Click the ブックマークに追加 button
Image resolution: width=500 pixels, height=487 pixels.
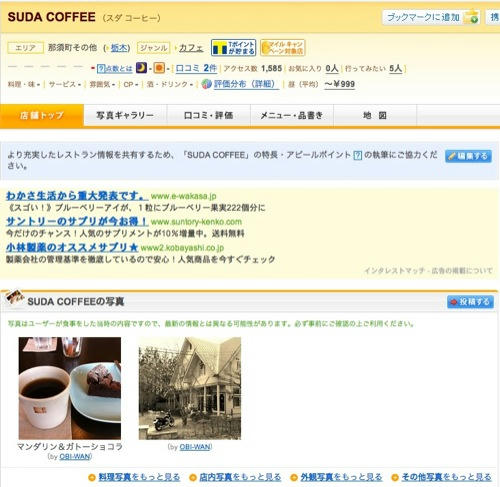pos(431,17)
